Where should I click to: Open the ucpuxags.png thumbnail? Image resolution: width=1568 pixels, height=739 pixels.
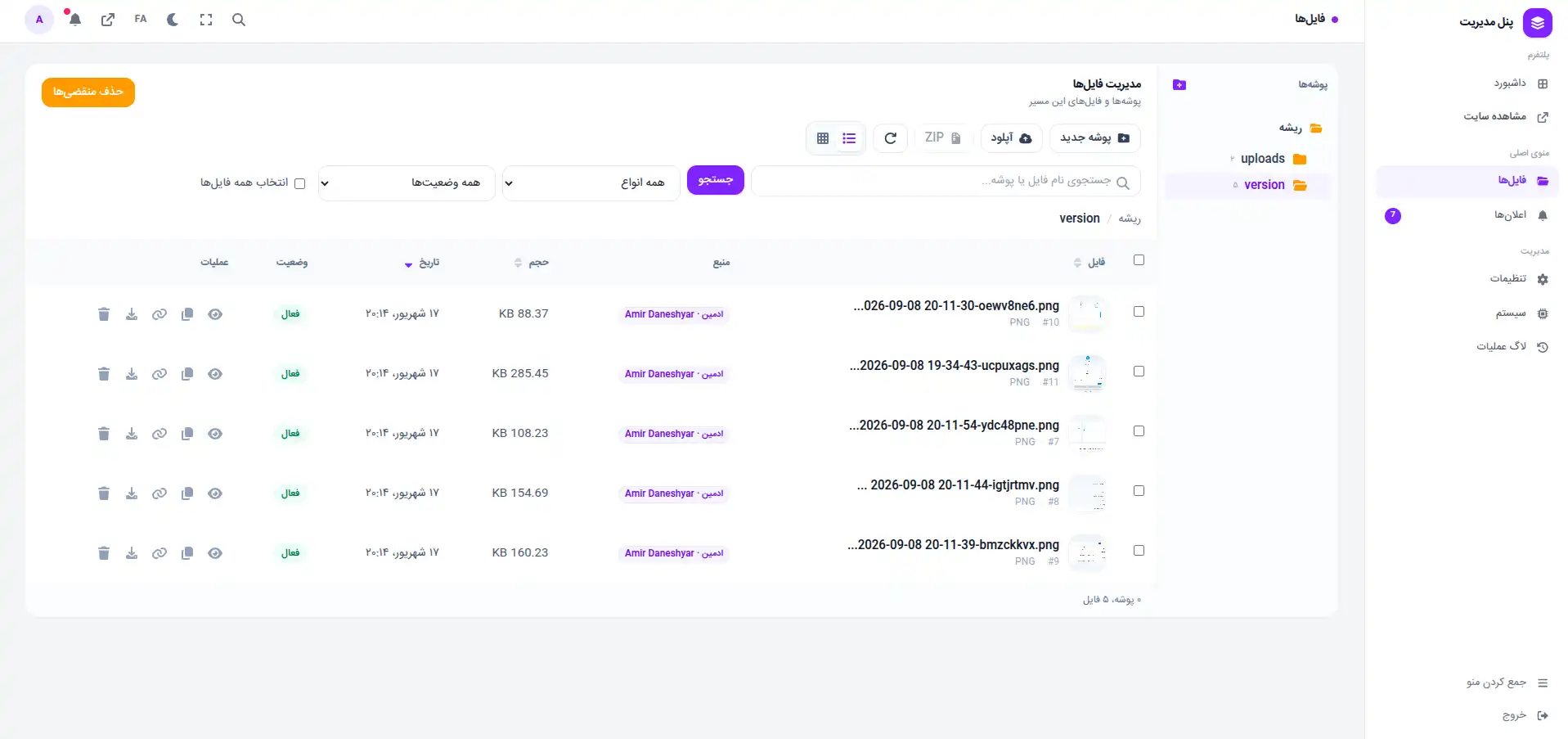click(x=1088, y=374)
